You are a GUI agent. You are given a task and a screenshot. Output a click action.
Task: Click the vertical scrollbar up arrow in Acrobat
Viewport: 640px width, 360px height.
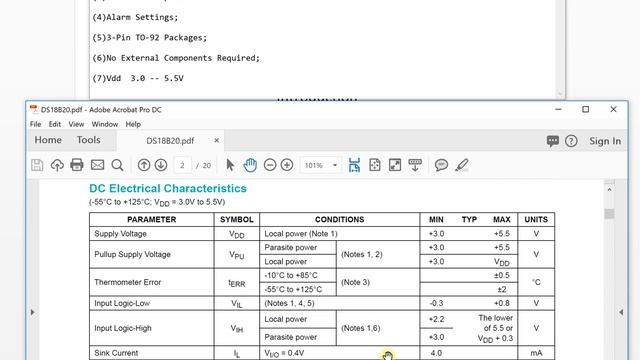tap(609, 189)
